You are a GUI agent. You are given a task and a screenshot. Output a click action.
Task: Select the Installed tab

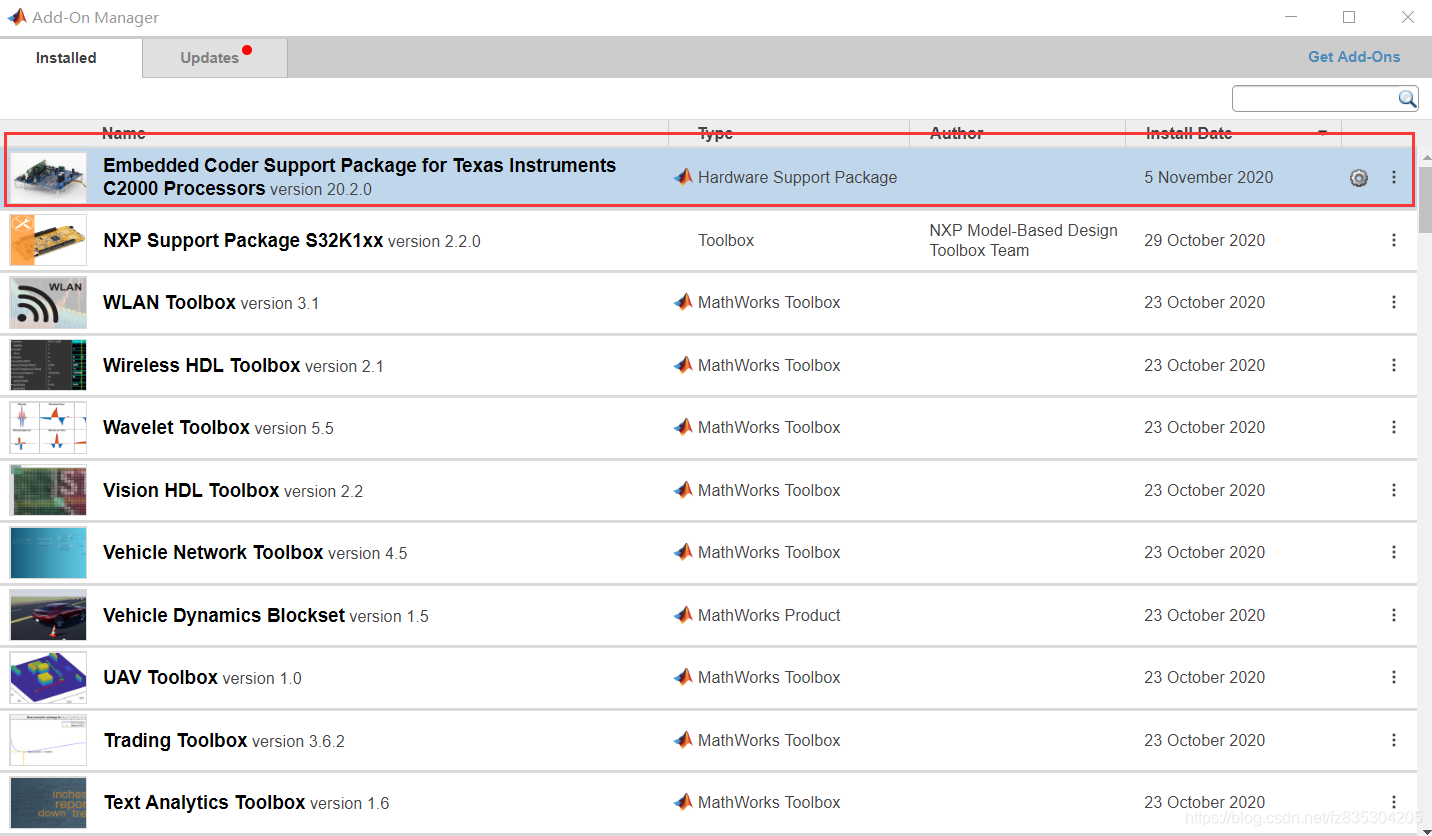point(66,58)
